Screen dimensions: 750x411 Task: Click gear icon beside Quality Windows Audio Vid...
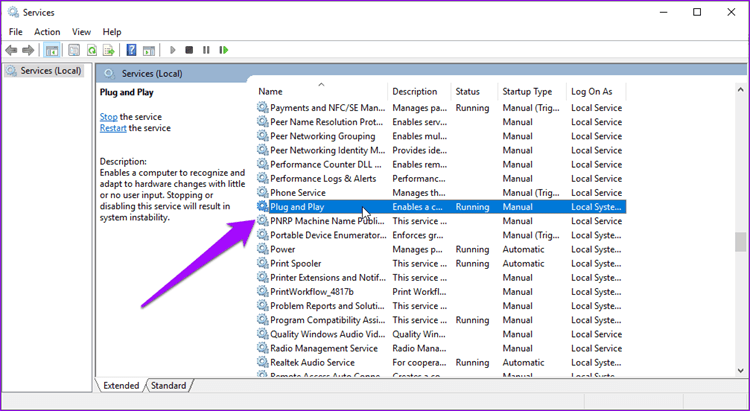coord(263,334)
